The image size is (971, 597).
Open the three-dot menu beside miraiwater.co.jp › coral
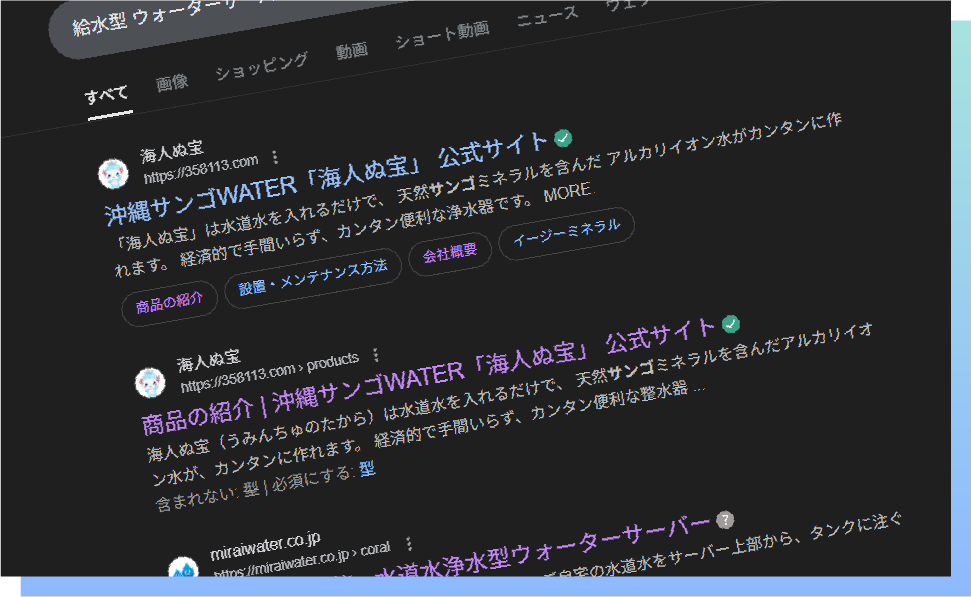[x=408, y=544]
